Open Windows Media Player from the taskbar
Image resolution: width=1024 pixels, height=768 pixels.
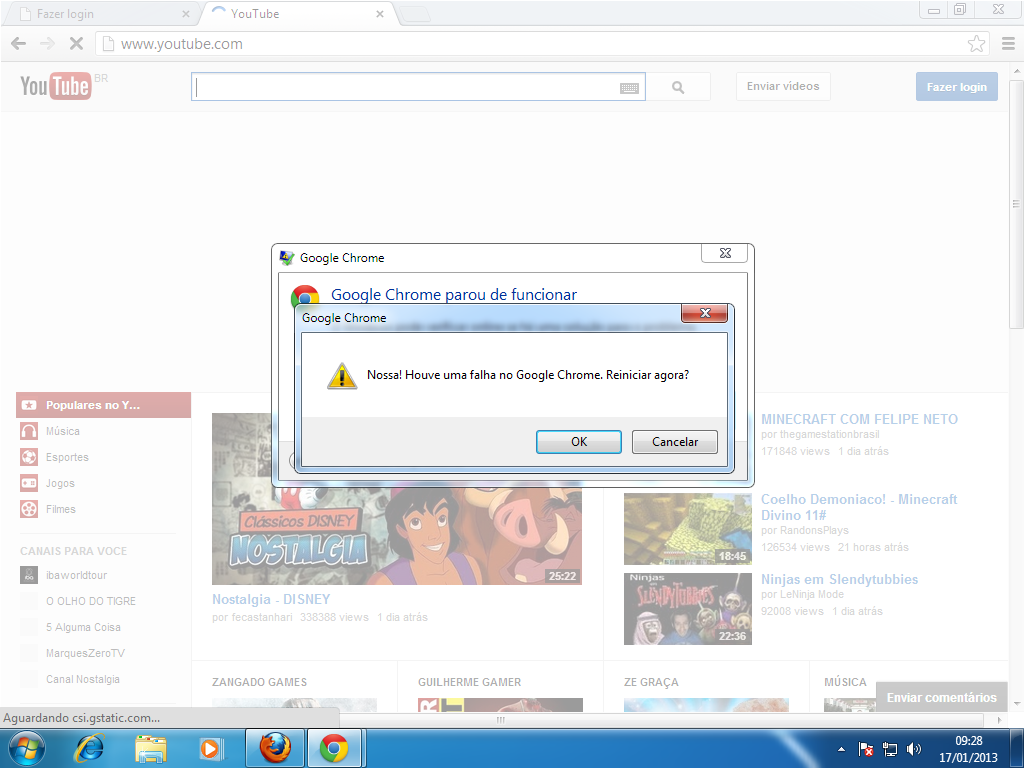tap(210, 748)
